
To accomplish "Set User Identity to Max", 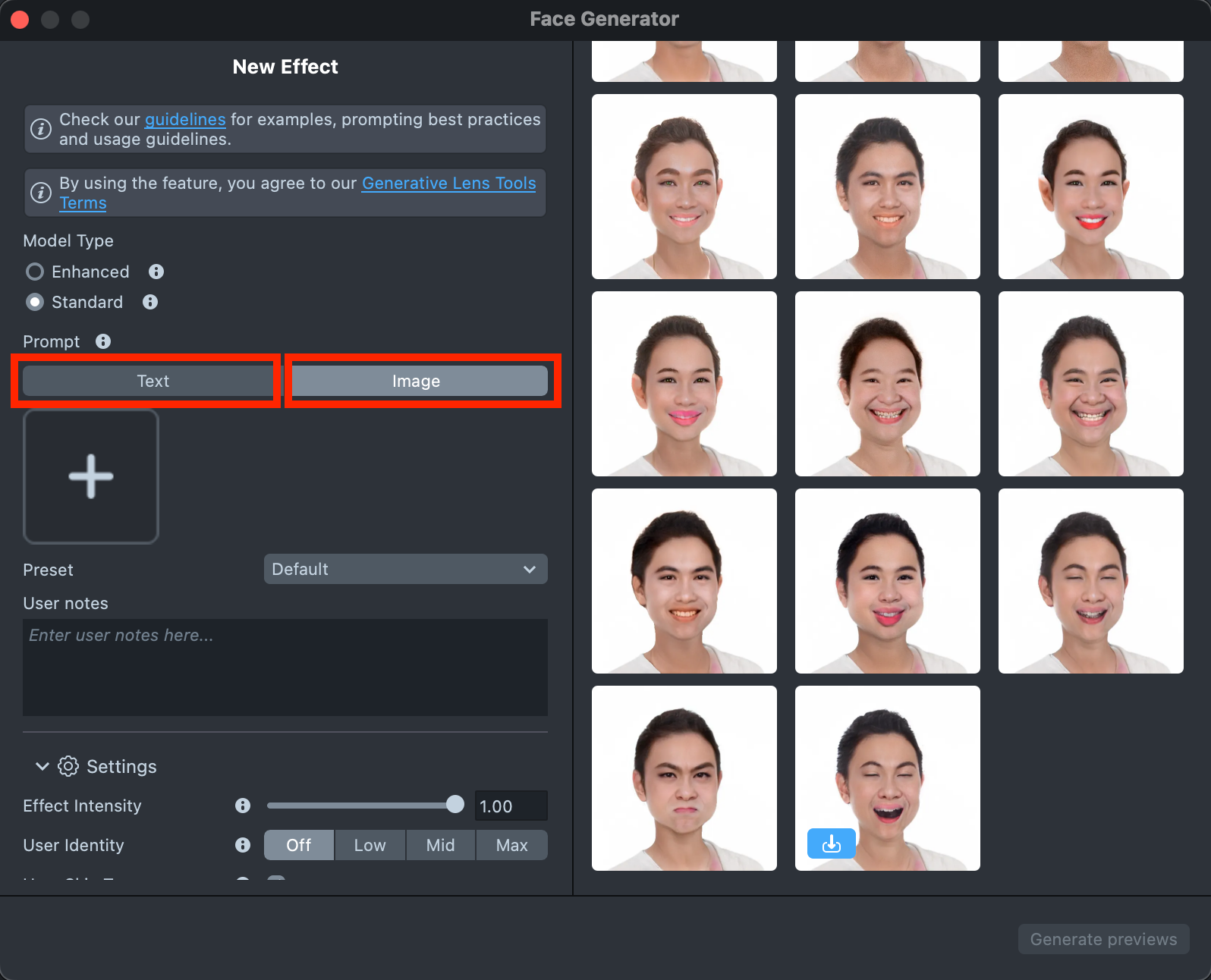I will (x=511, y=845).
